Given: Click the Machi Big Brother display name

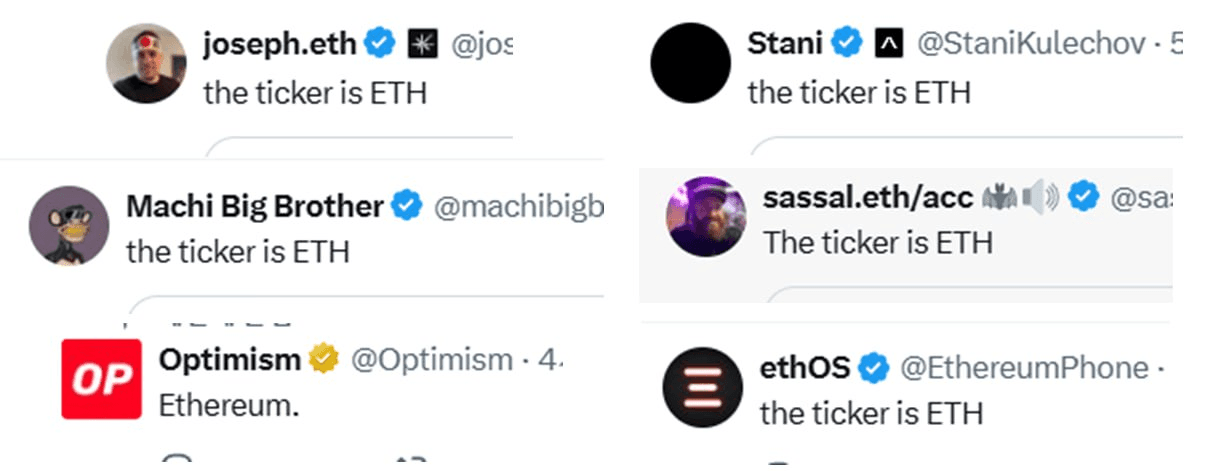Looking at the screenshot, I should [255, 206].
